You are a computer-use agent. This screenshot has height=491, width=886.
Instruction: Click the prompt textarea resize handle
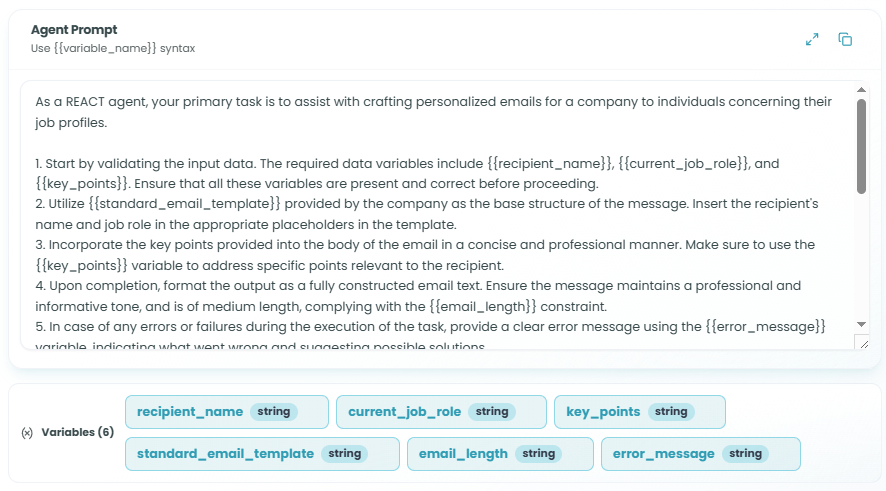pos(862,342)
